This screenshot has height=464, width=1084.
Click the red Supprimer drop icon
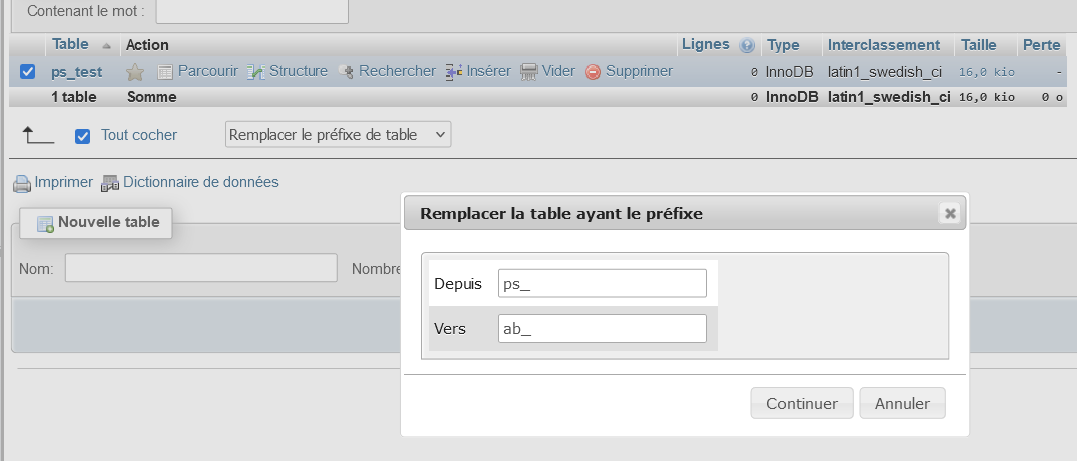(x=593, y=72)
